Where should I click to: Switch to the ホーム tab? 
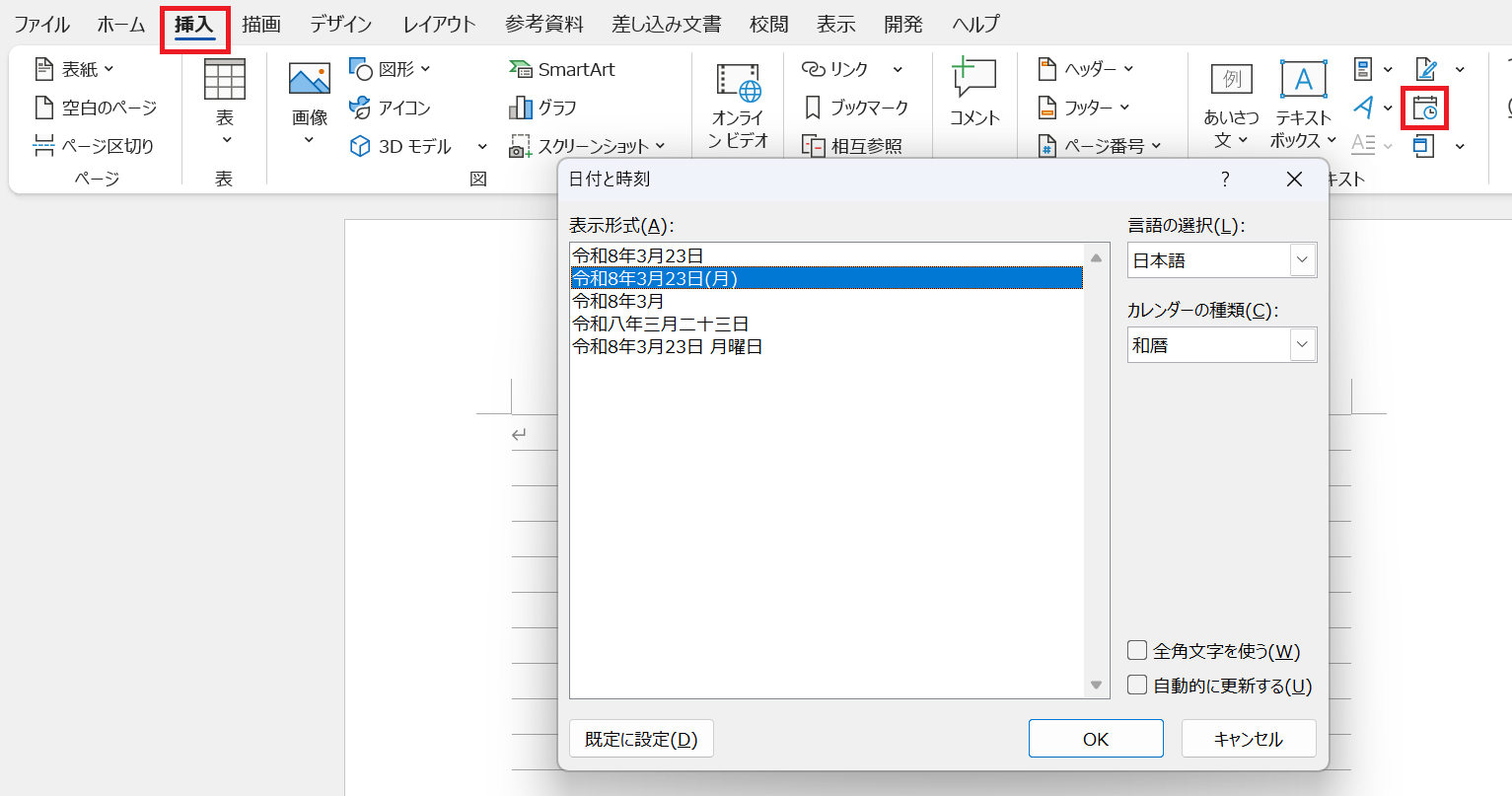(x=121, y=25)
